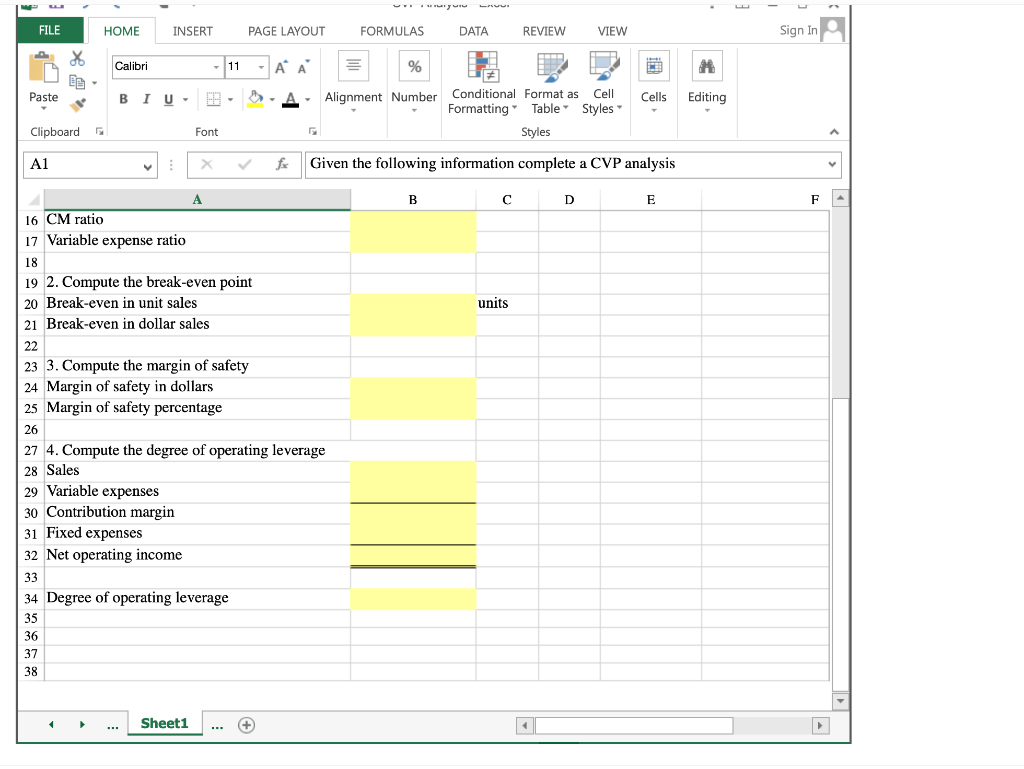The width and height of the screenshot is (1024, 769).
Task: Click Sign In link
Action: point(798,30)
